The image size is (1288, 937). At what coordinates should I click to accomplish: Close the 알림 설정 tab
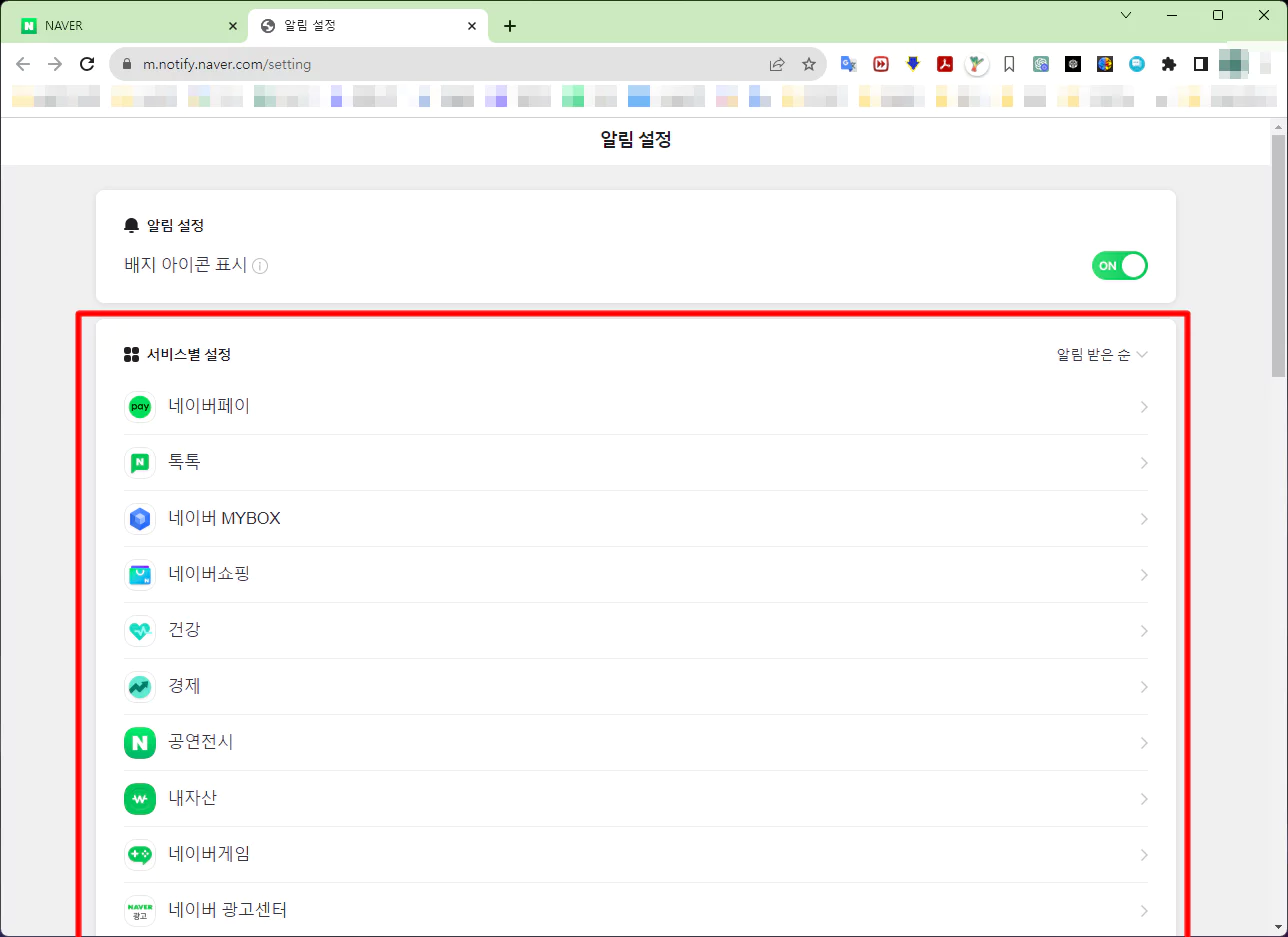[472, 26]
